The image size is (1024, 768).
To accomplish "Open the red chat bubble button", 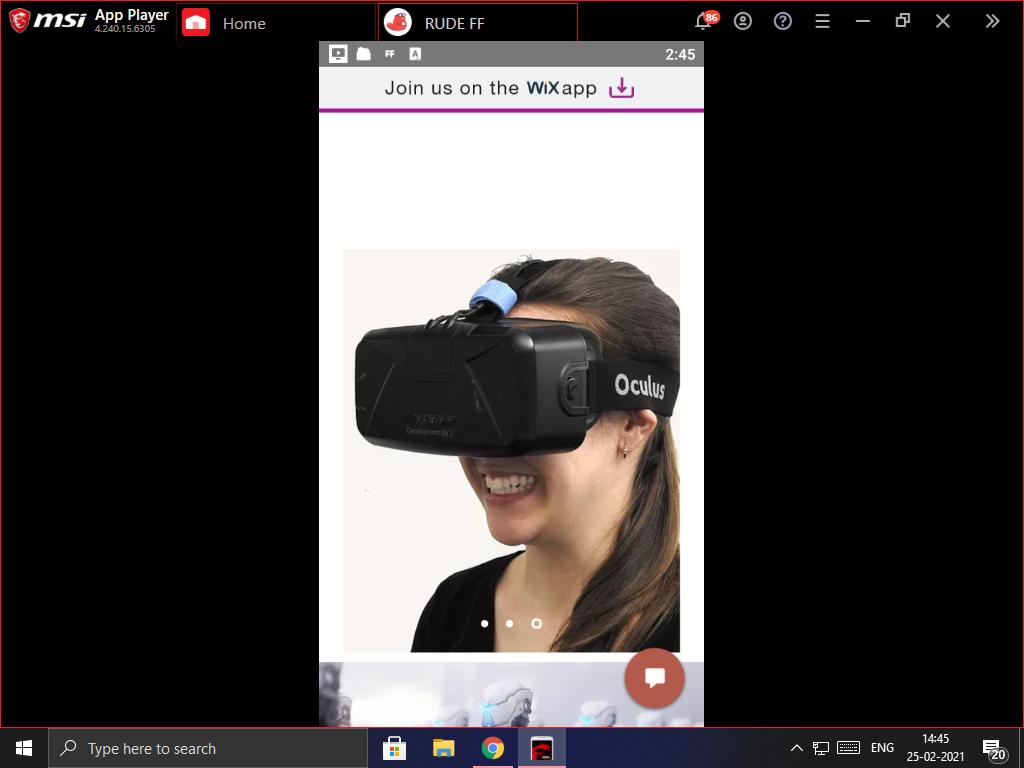I will [x=654, y=678].
